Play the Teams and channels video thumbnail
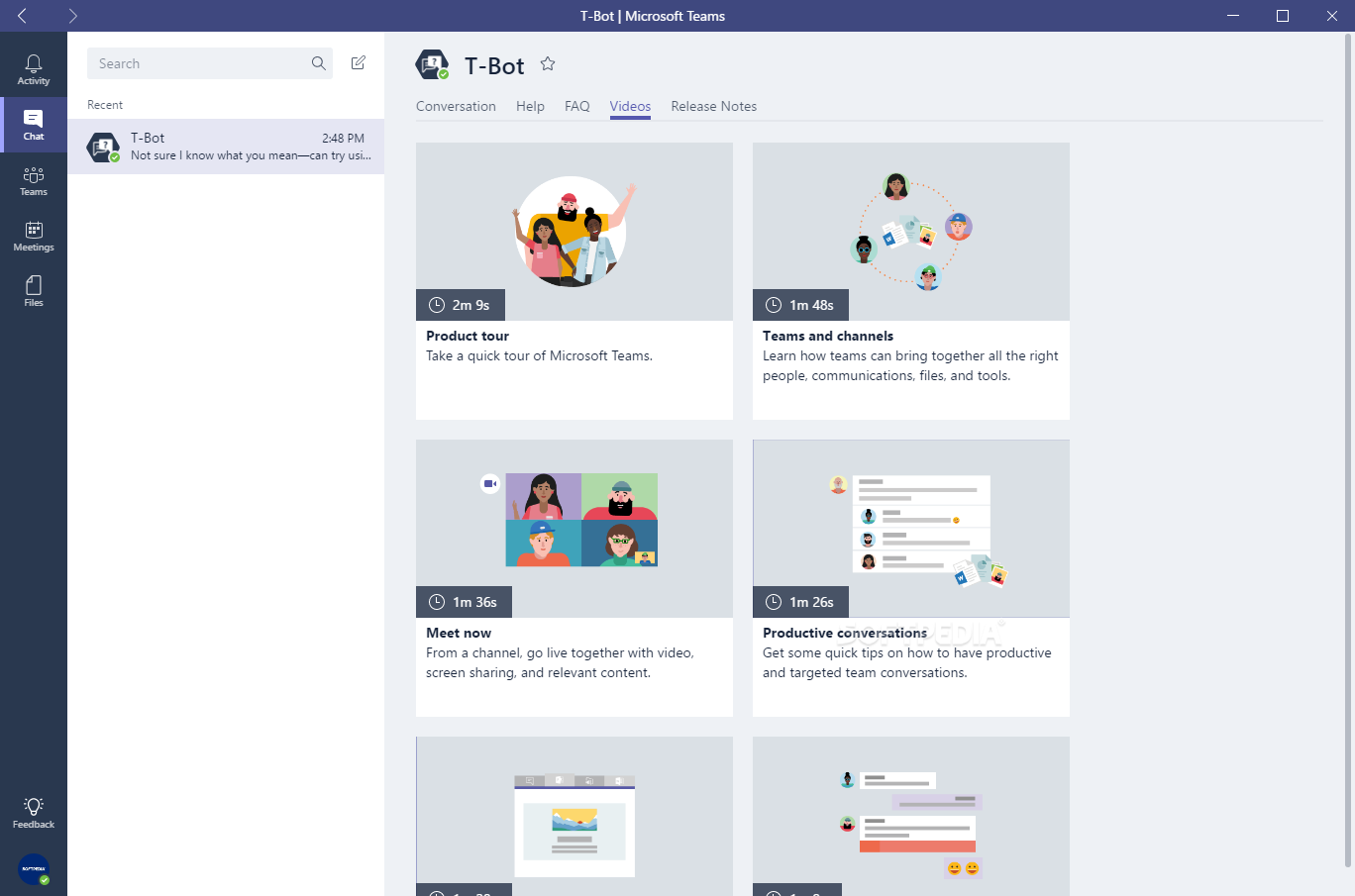 [x=911, y=232]
